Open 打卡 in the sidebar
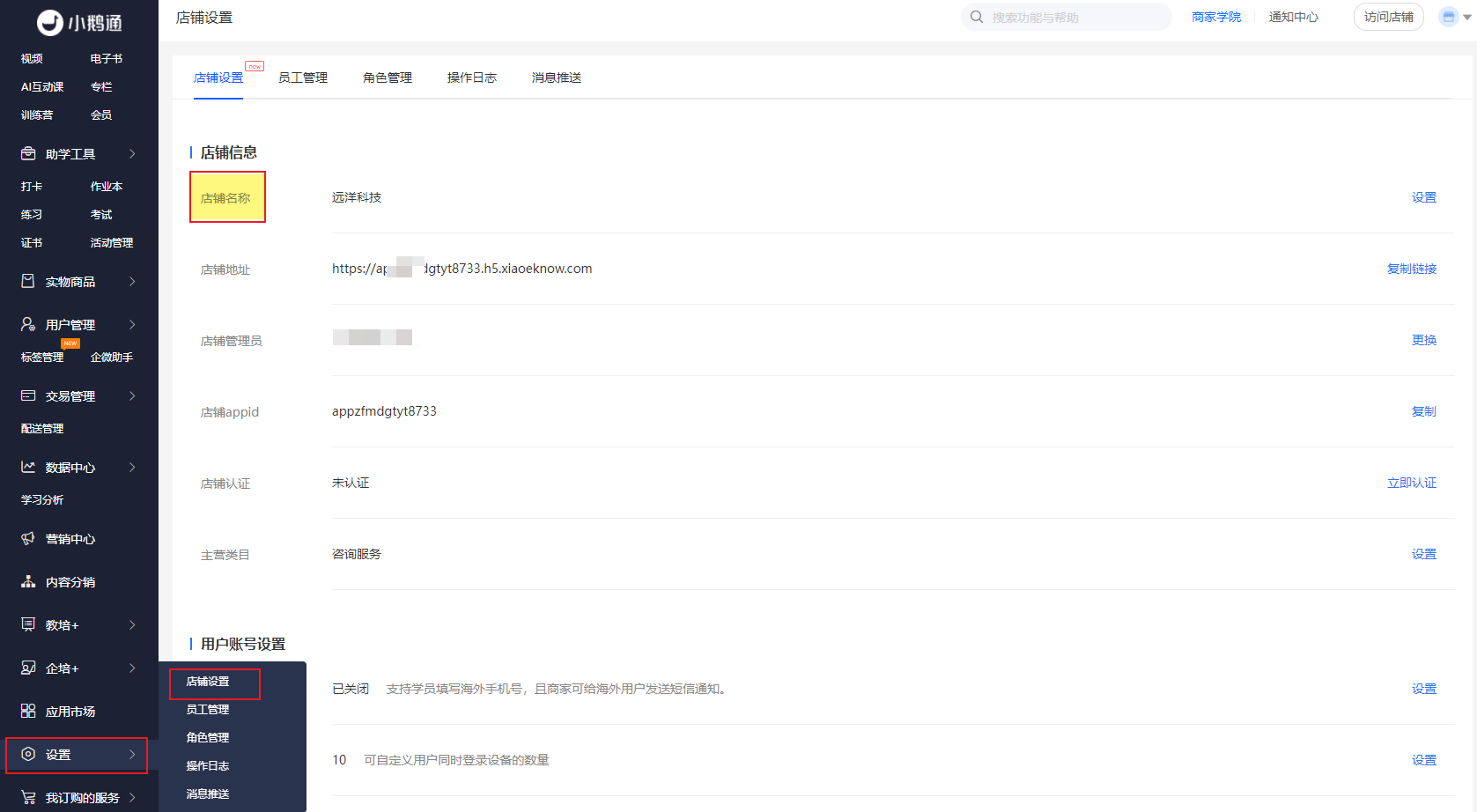This screenshot has width=1477, height=812. [32, 186]
